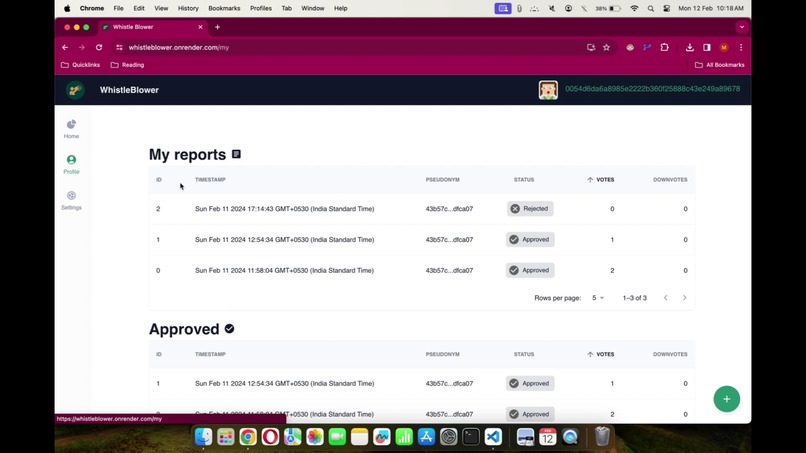Click timestamp 17:14:43 in My reports

[x=284, y=209]
